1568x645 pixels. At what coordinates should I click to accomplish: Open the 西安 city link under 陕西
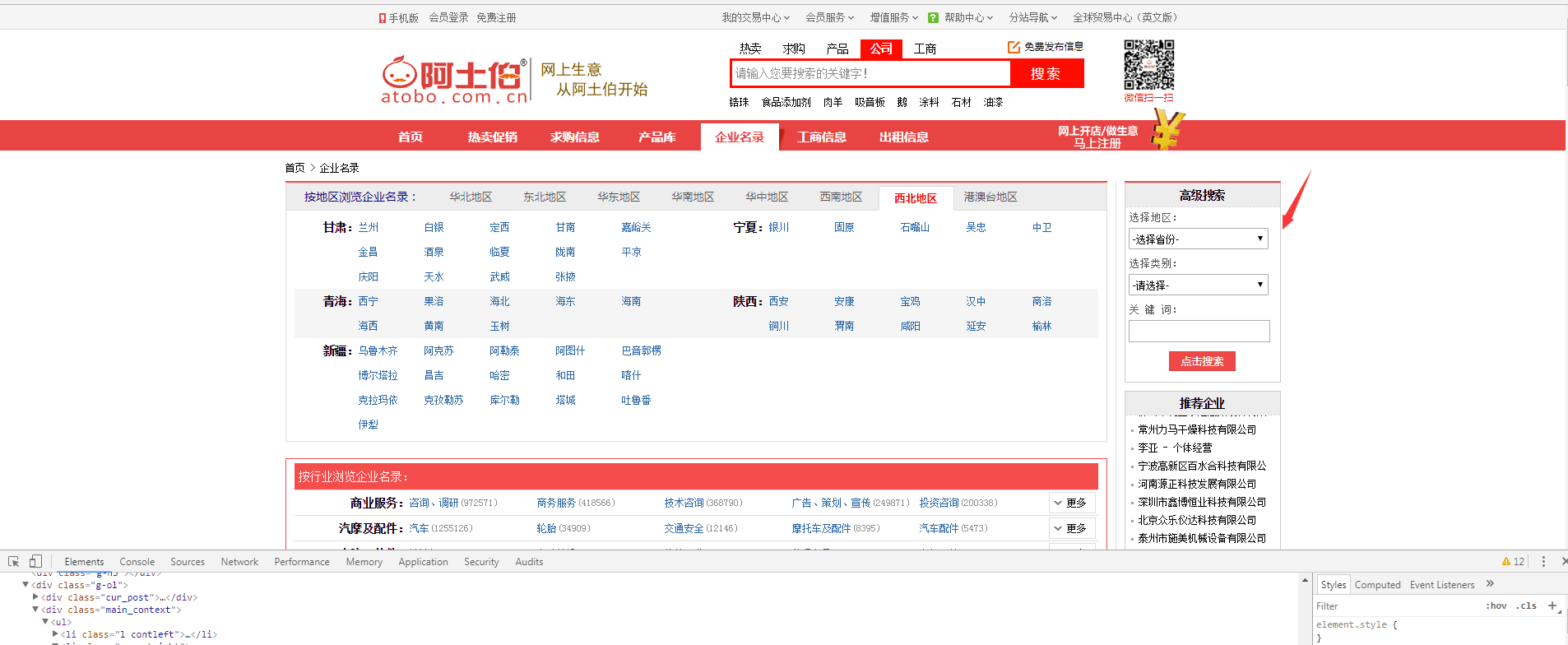click(779, 301)
